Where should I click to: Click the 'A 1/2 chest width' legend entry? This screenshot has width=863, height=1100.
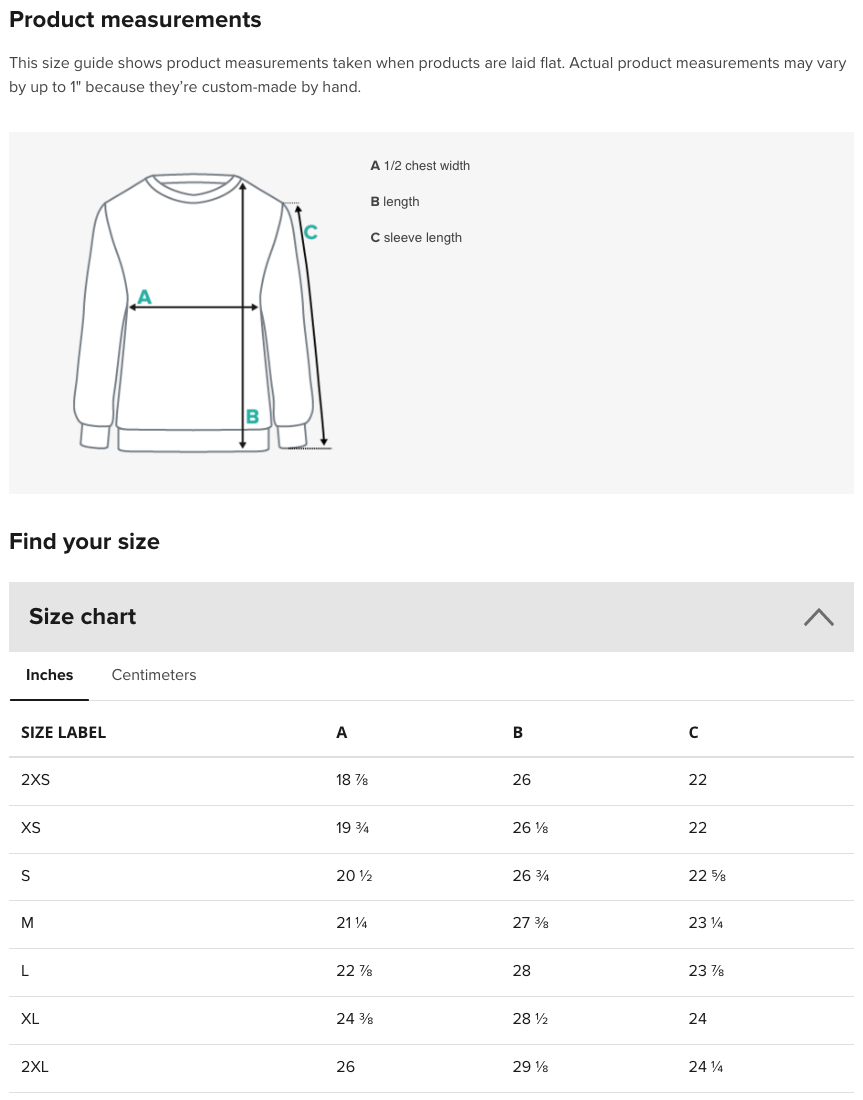click(420, 166)
